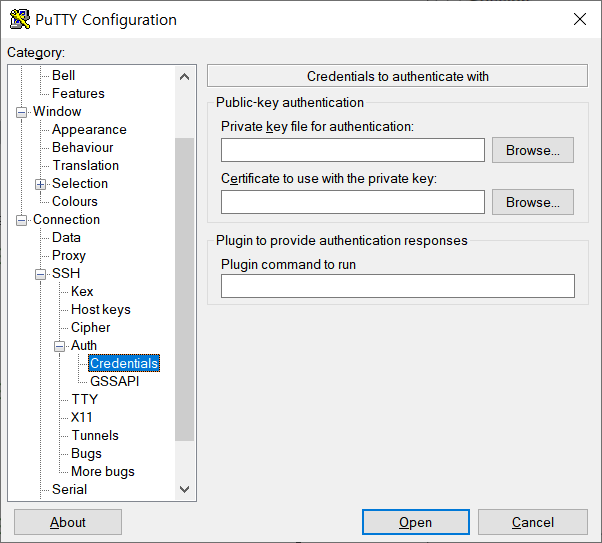Open the Translation settings
Screen dimensions: 602x543
86,166
